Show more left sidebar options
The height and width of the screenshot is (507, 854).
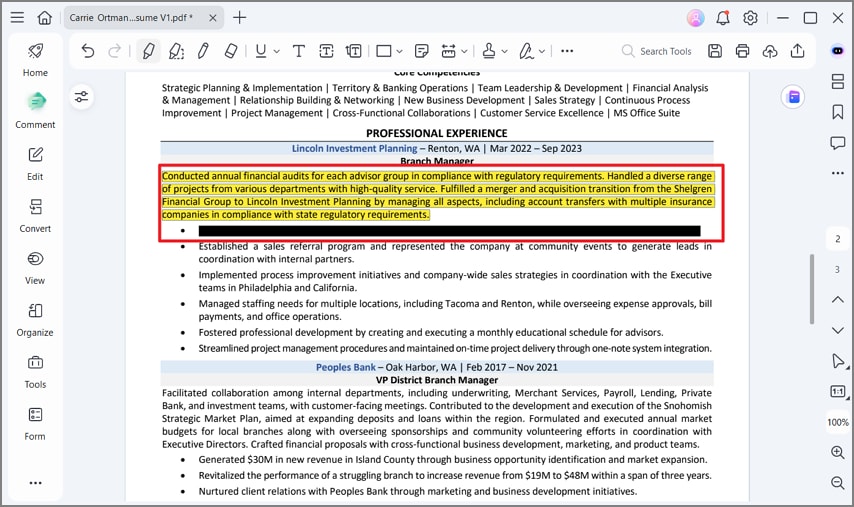pos(35,483)
